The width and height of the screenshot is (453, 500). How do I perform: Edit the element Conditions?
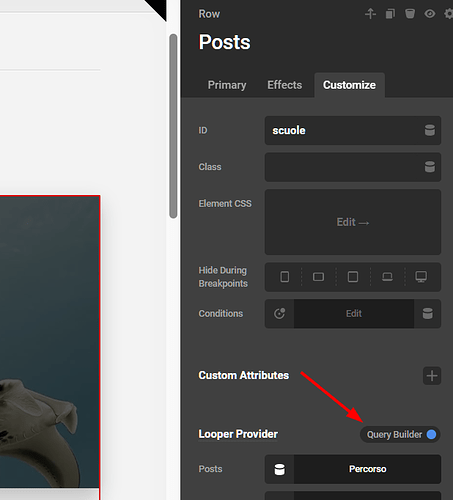pos(354,314)
